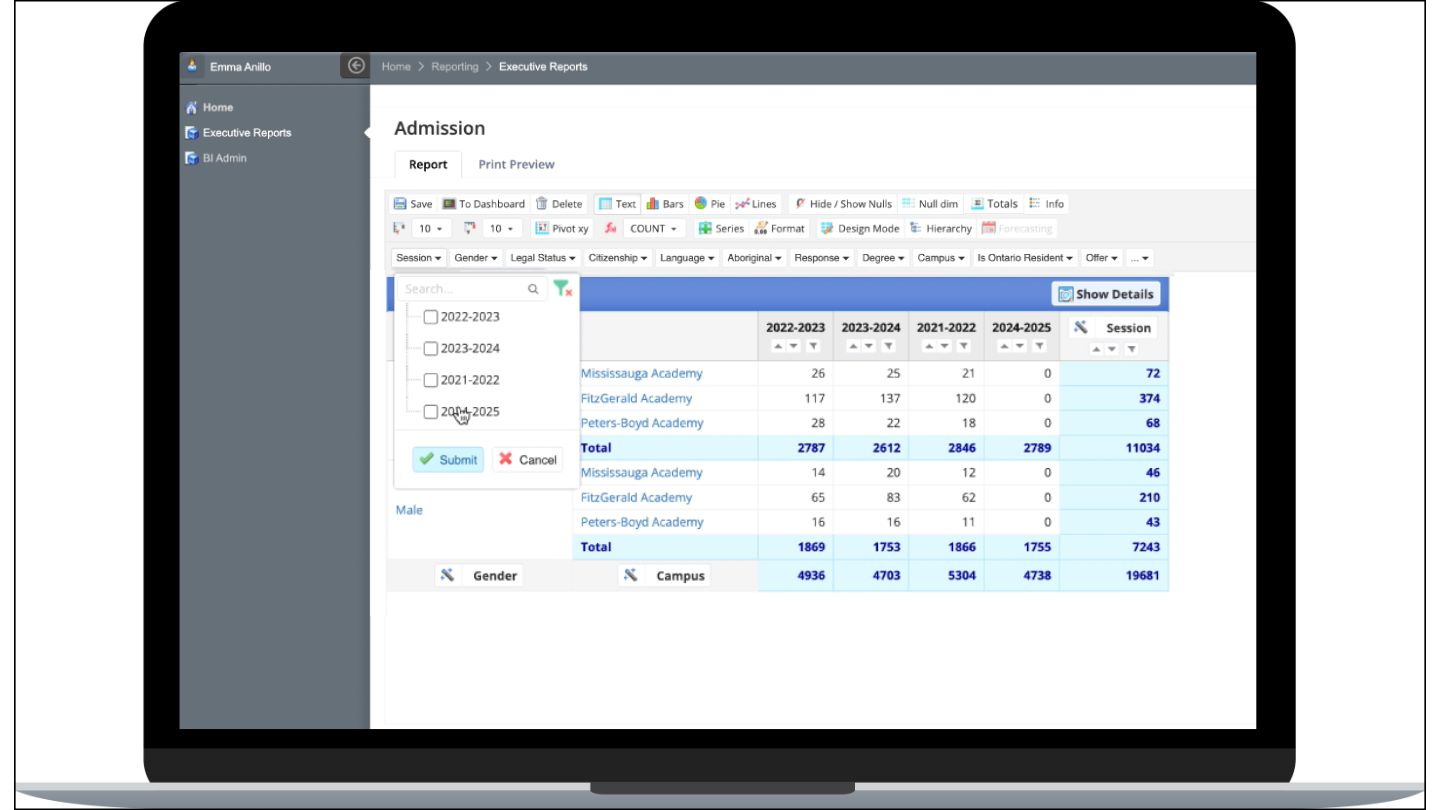Viewport: 1440px width, 810px height.
Task: Open the Pivot xy tool
Action: tap(561, 228)
